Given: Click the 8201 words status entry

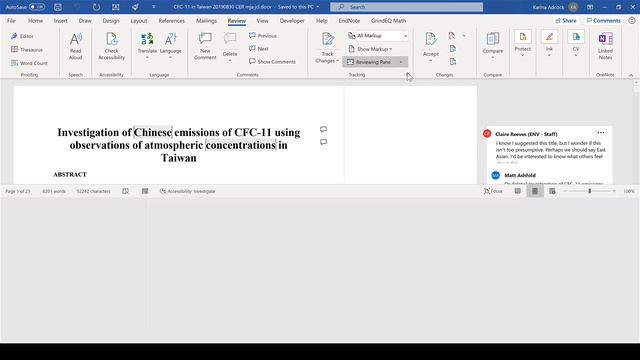Looking at the screenshot, I should pos(54,191).
